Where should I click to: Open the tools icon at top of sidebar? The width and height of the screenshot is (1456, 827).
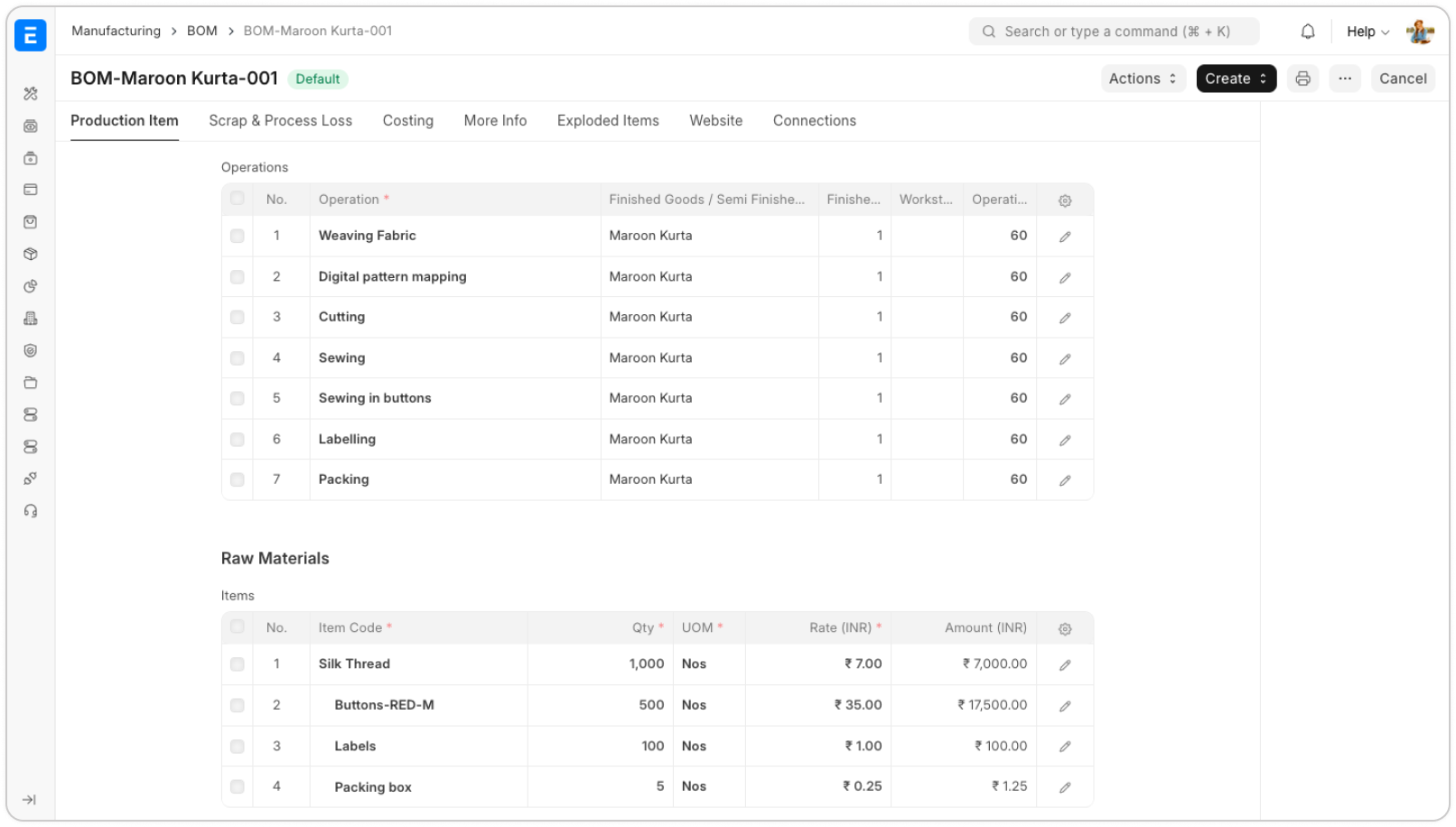click(x=31, y=94)
